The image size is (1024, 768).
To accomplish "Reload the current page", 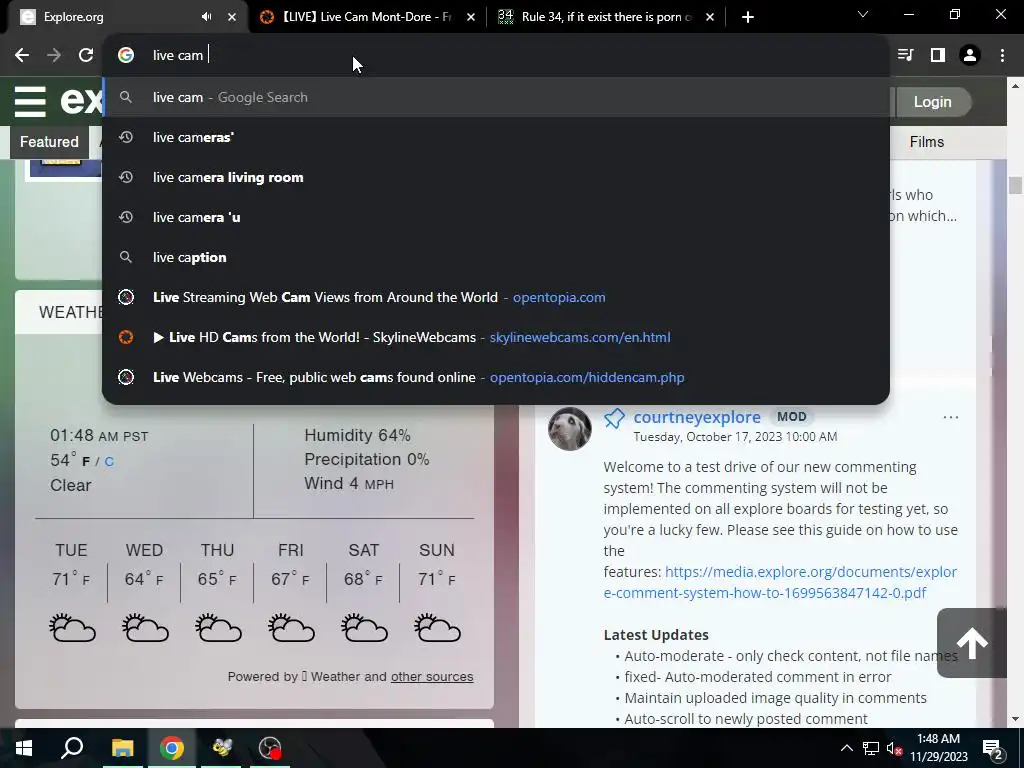I will pos(86,56).
